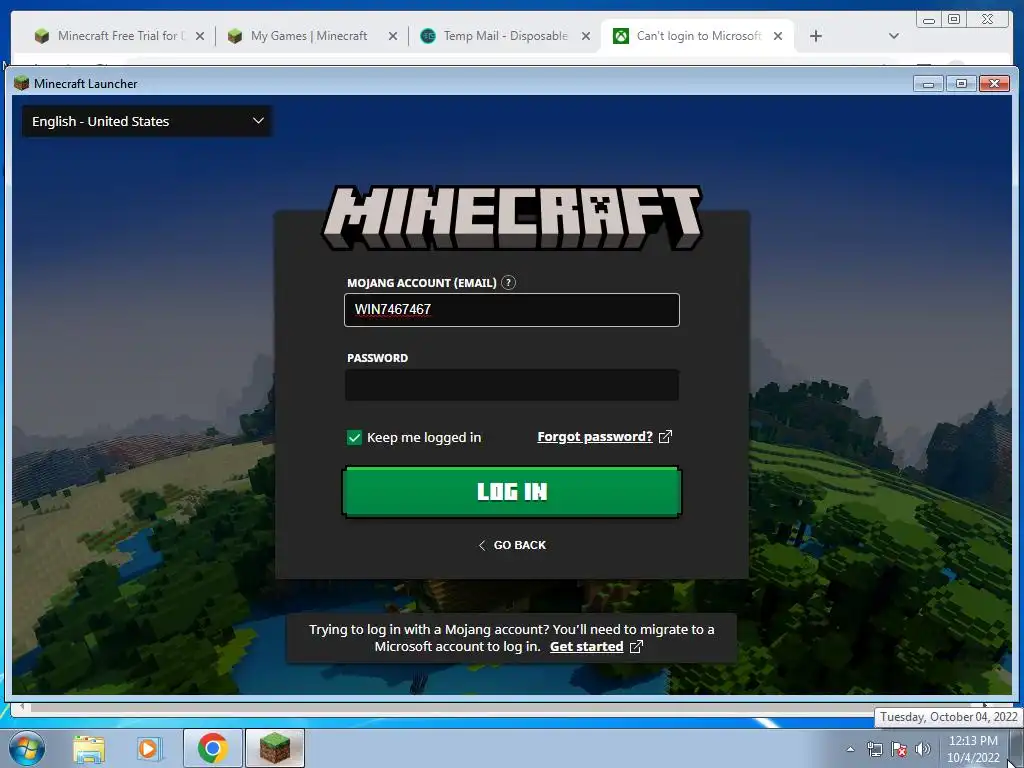Switch to Google Chrome in the taskbar
Image resolution: width=1024 pixels, height=768 pixels.
click(212, 748)
